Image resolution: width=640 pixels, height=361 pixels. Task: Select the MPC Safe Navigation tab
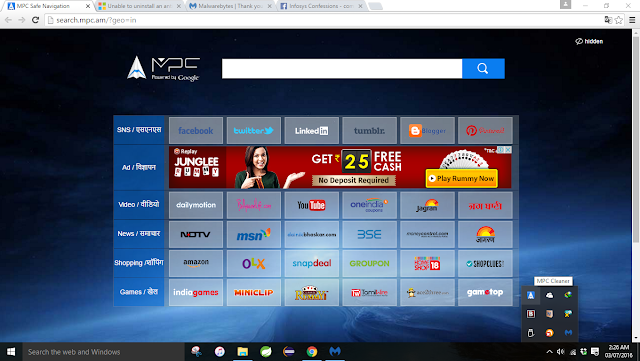tap(48, 6)
